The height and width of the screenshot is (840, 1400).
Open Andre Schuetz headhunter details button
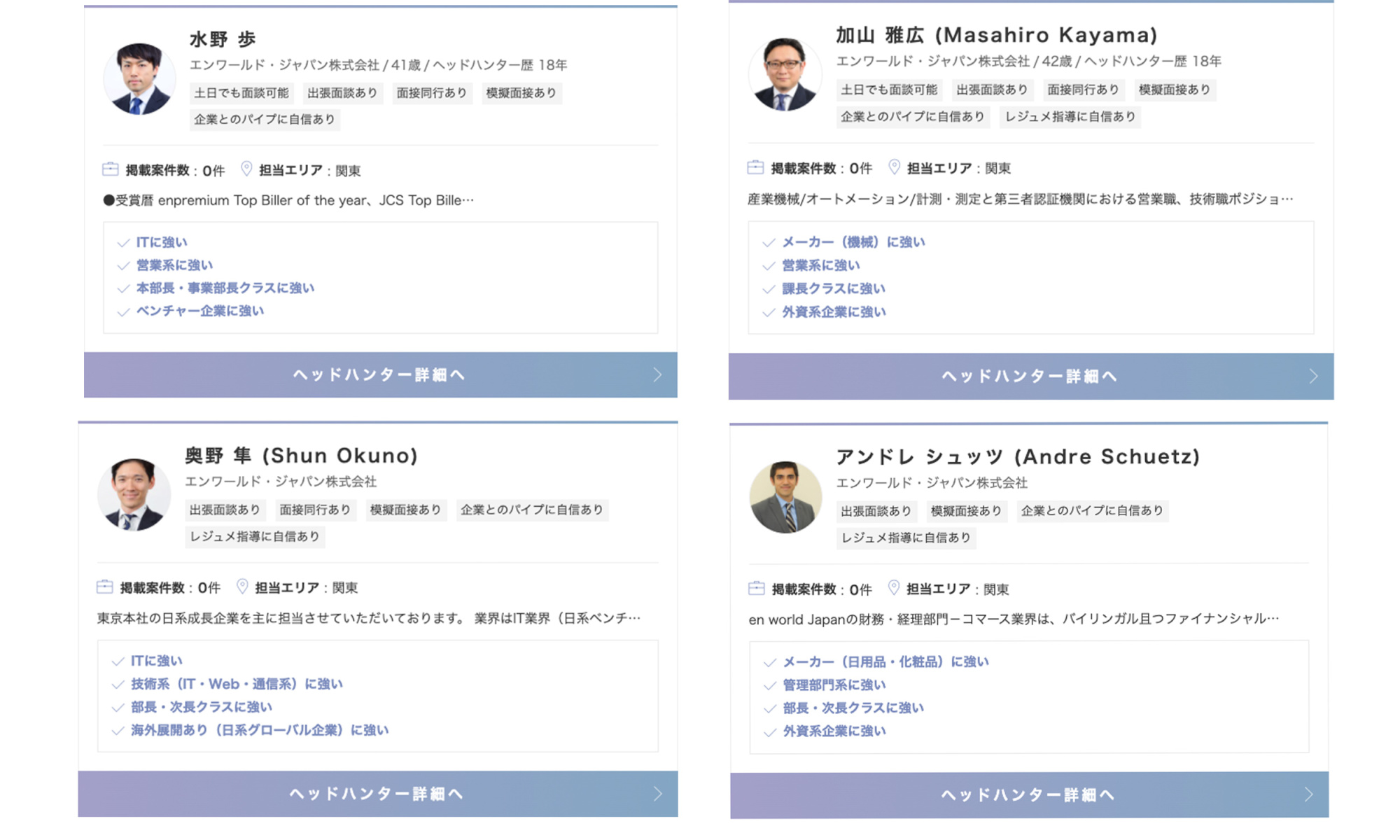coord(1028,795)
